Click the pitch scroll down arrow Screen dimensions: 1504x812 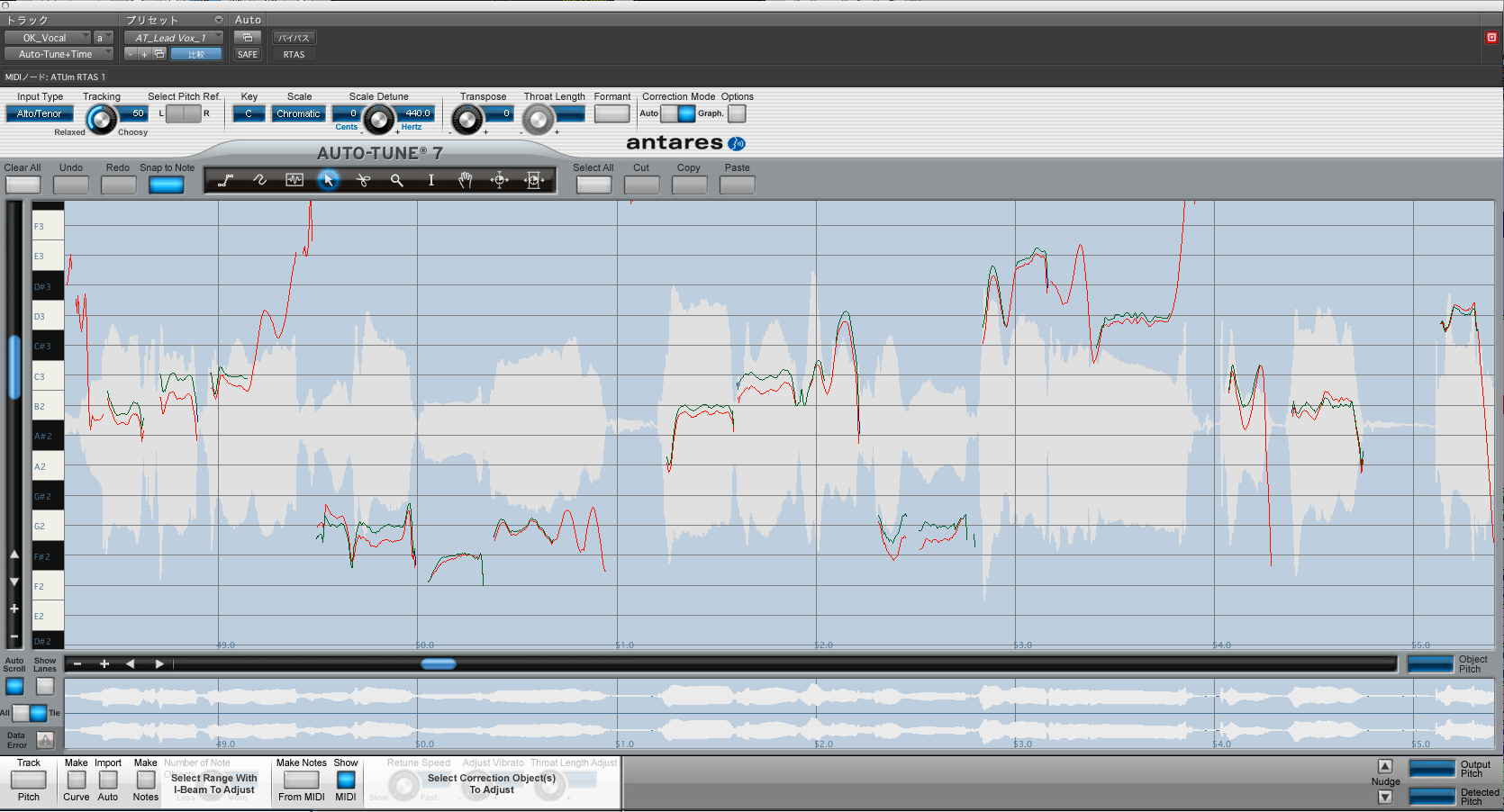[14, 582]
